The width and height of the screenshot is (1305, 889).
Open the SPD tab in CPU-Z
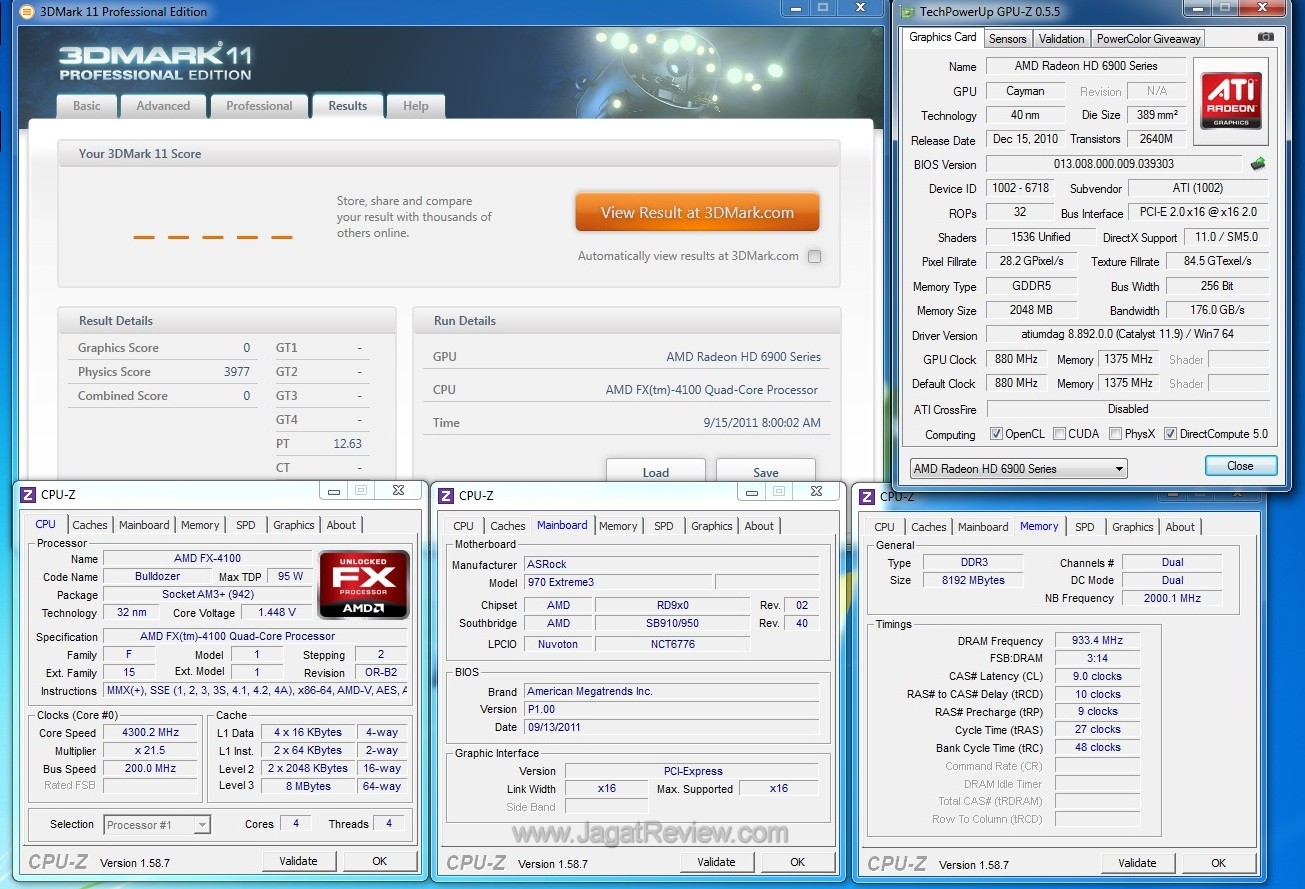(246, 524)
